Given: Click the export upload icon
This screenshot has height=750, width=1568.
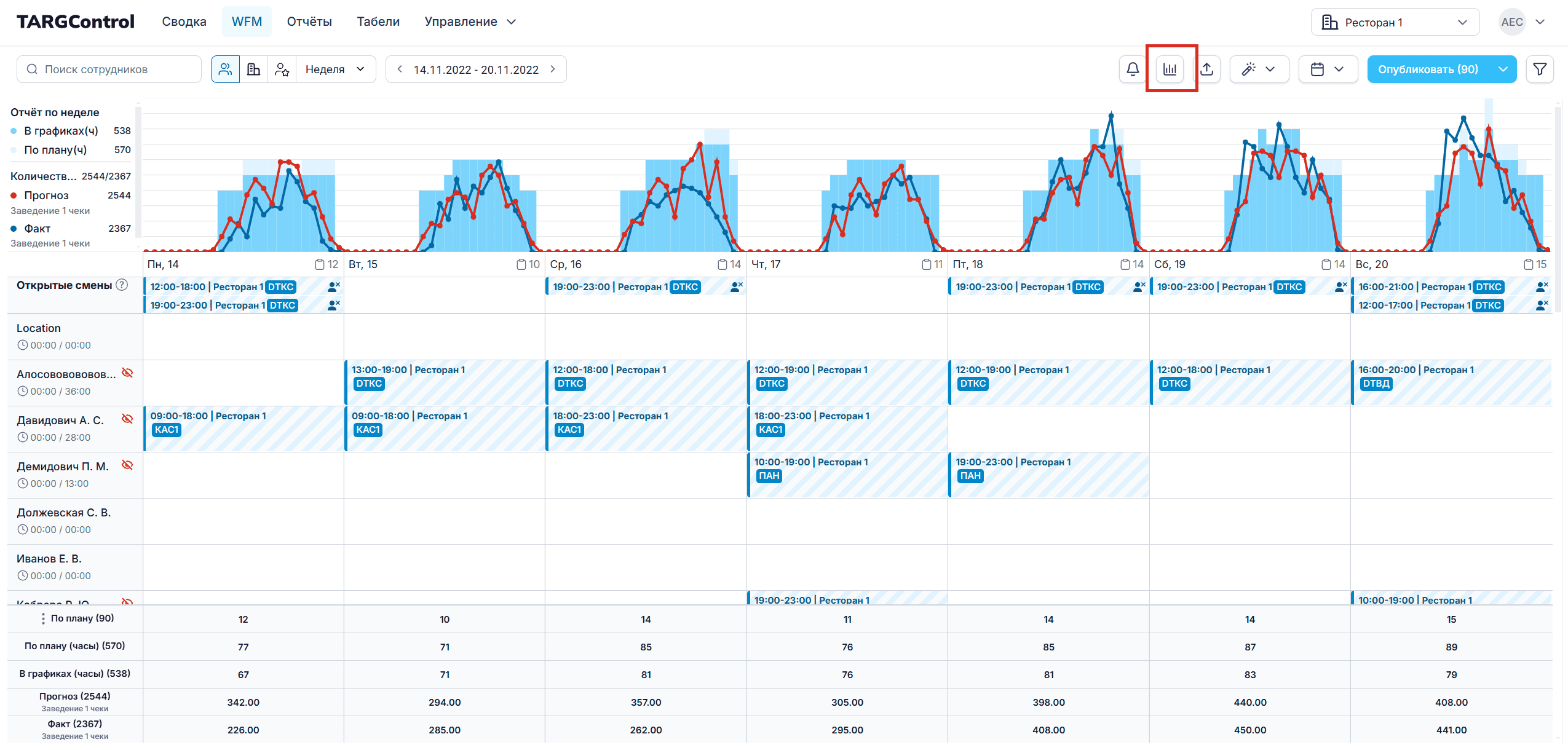Looking at the screenshot, I should (1206, 69).
